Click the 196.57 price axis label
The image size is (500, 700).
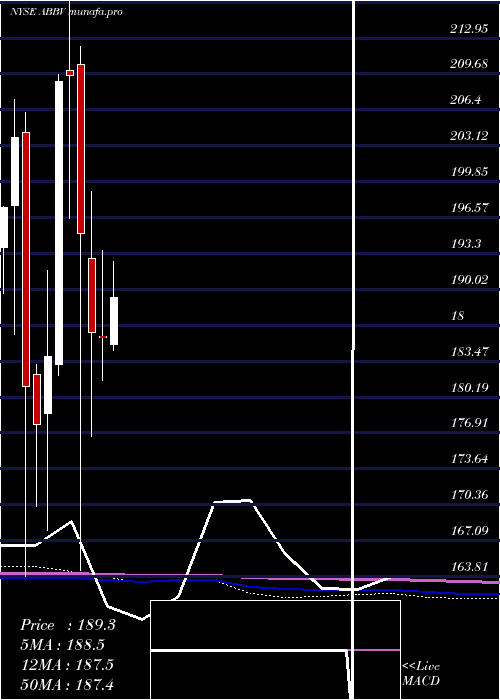469,208
